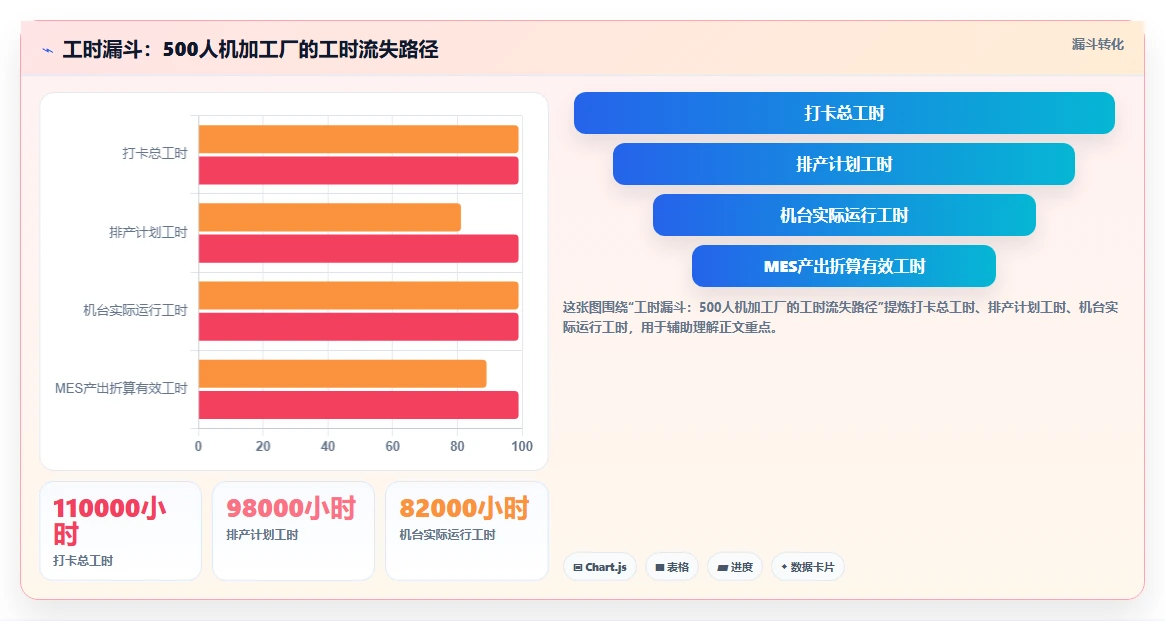The height and width of the screenshot is (621, 1165).
Task: Click the 打卡总工时 axis label in chart
Action: click(155, 154)
